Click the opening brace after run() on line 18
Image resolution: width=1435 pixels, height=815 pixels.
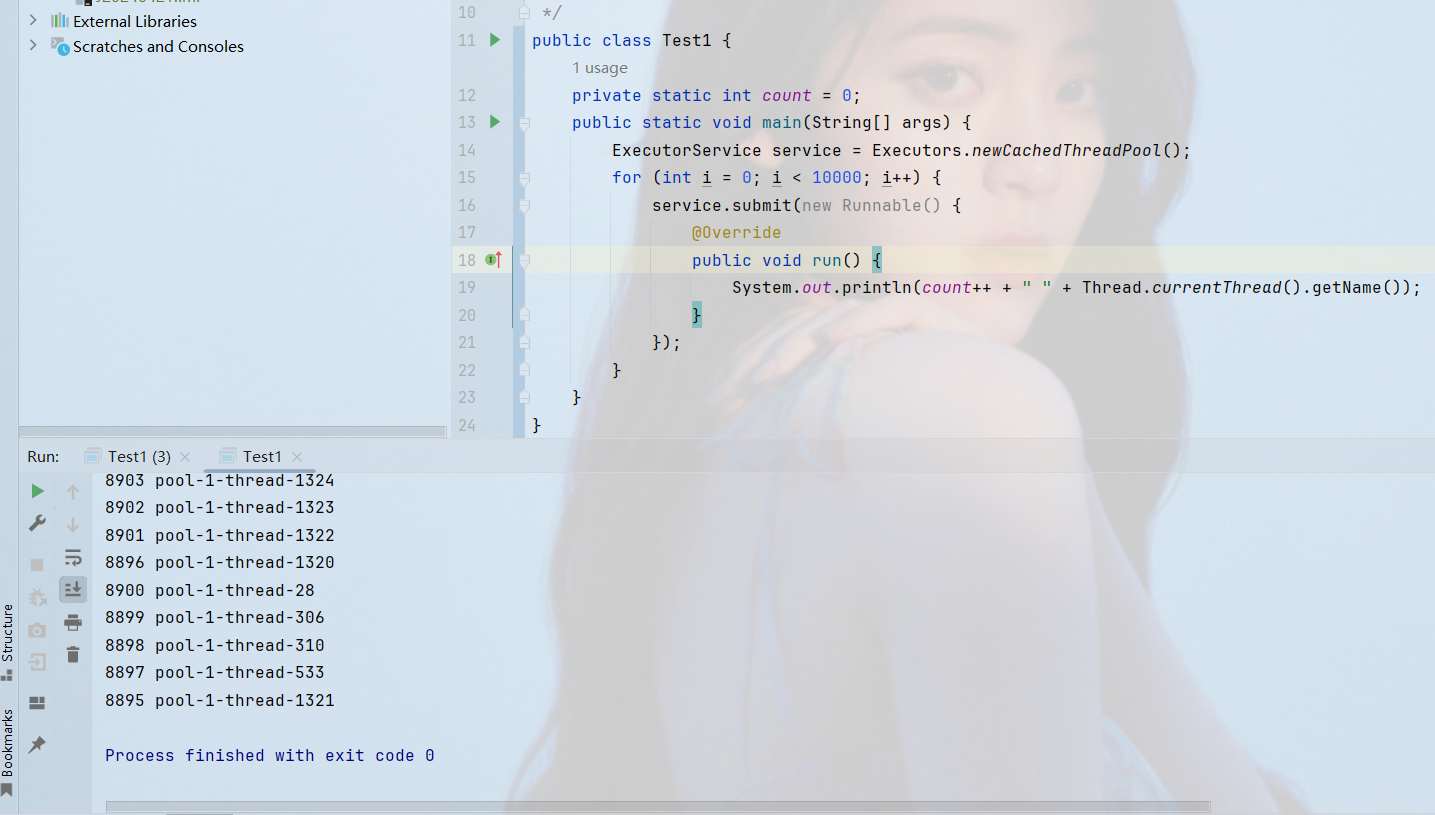point(876,260)
